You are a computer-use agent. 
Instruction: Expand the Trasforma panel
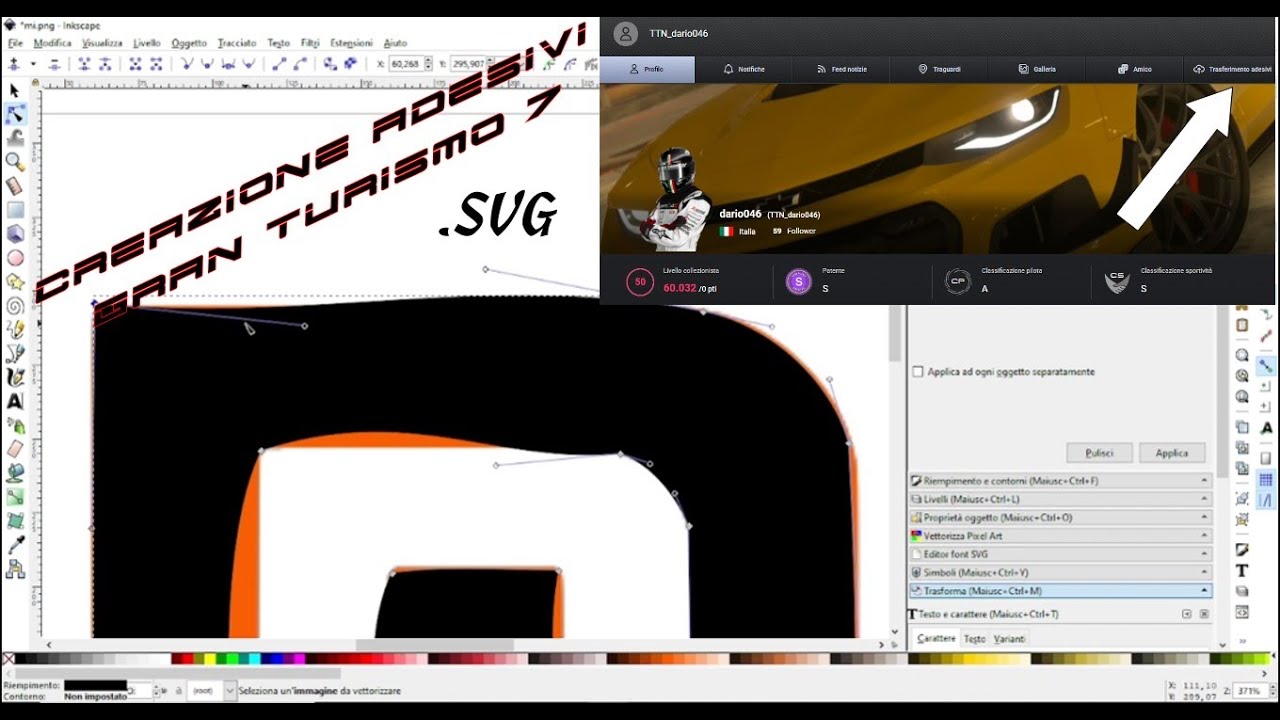pos(1060,591)
